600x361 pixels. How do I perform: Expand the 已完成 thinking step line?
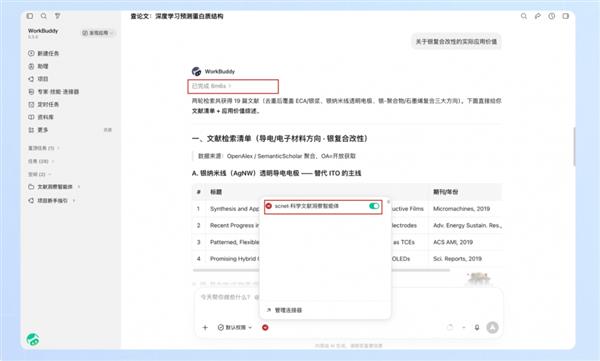tap(212, 86)
